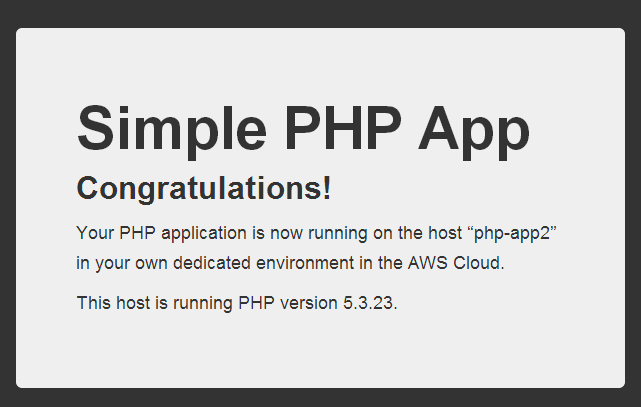
Task: Click the exclamation mark after Congratulations
Action: 327,188
